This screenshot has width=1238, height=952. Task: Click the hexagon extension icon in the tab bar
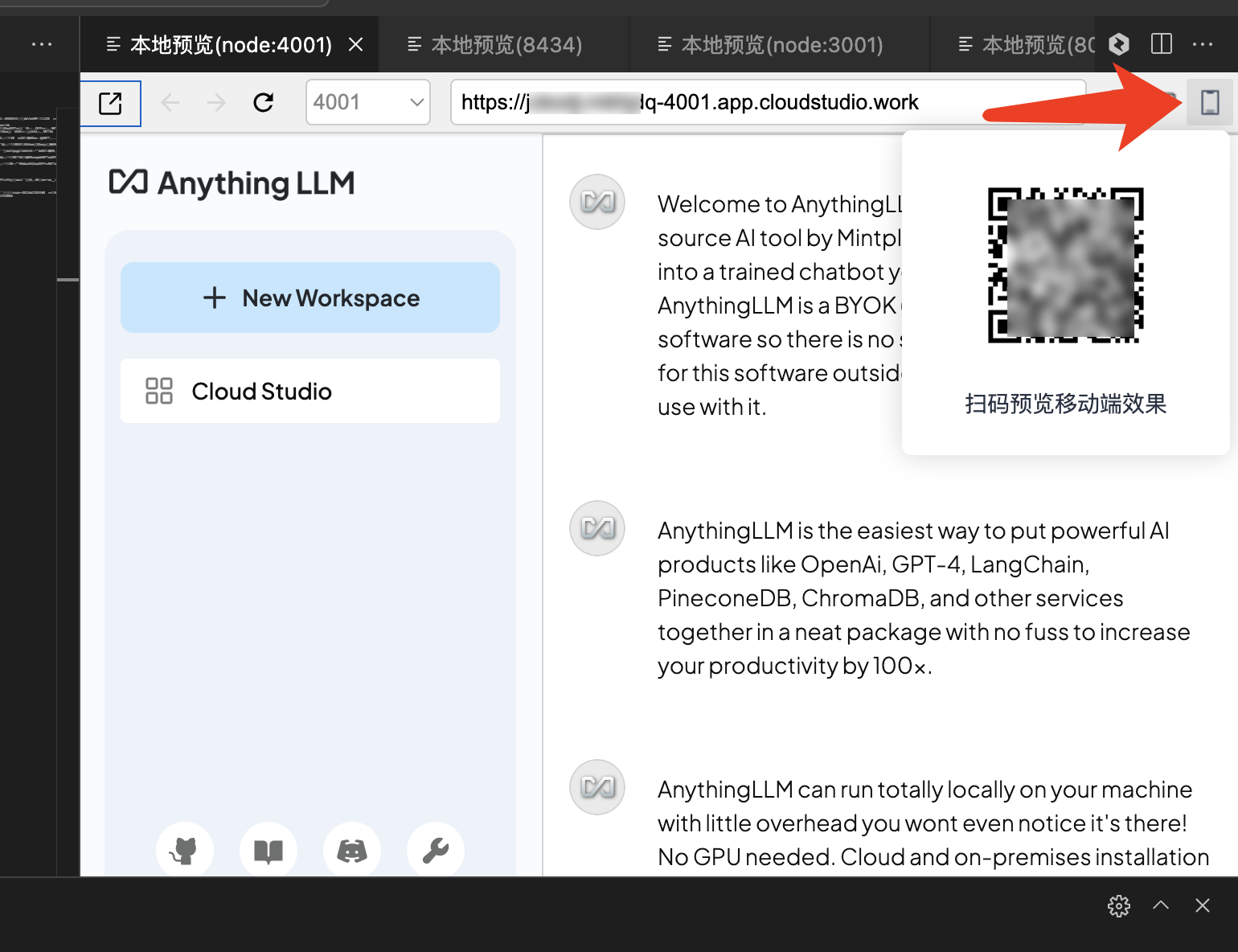point(1119,43)
